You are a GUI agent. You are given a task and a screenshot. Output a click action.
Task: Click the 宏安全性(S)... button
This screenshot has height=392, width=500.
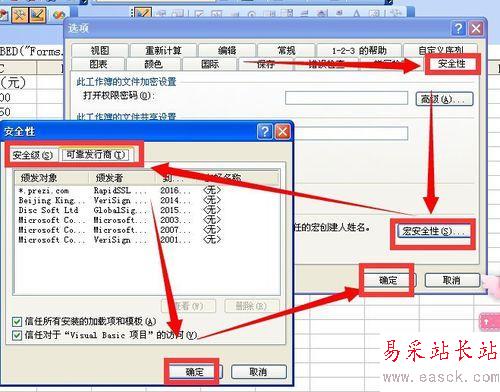click(433, 231)
